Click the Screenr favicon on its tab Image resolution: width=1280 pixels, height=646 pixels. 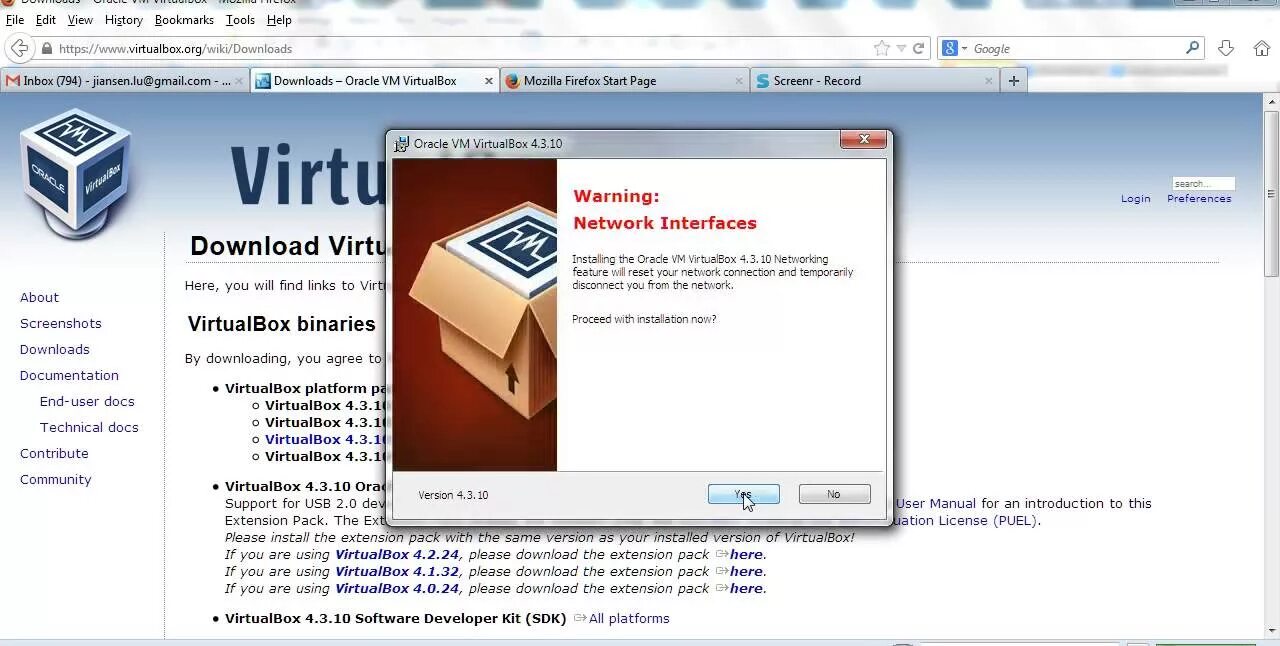[764, 81]
